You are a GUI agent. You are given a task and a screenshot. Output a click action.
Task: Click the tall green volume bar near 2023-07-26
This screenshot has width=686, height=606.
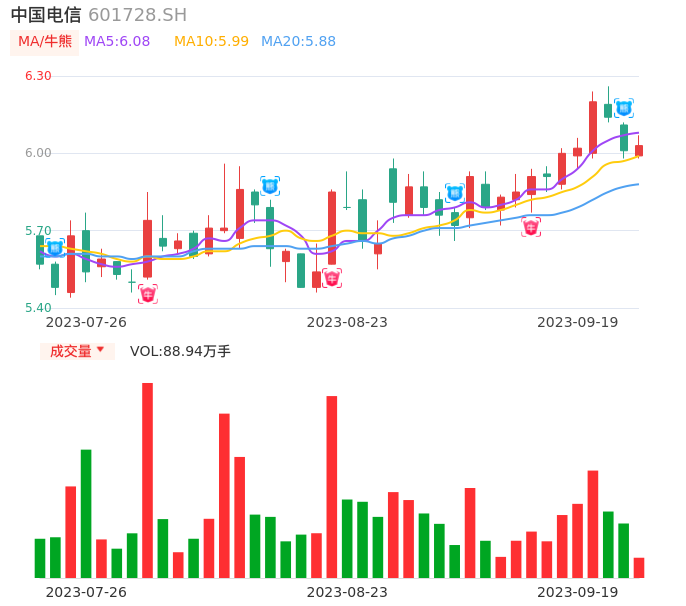point(86,514)
